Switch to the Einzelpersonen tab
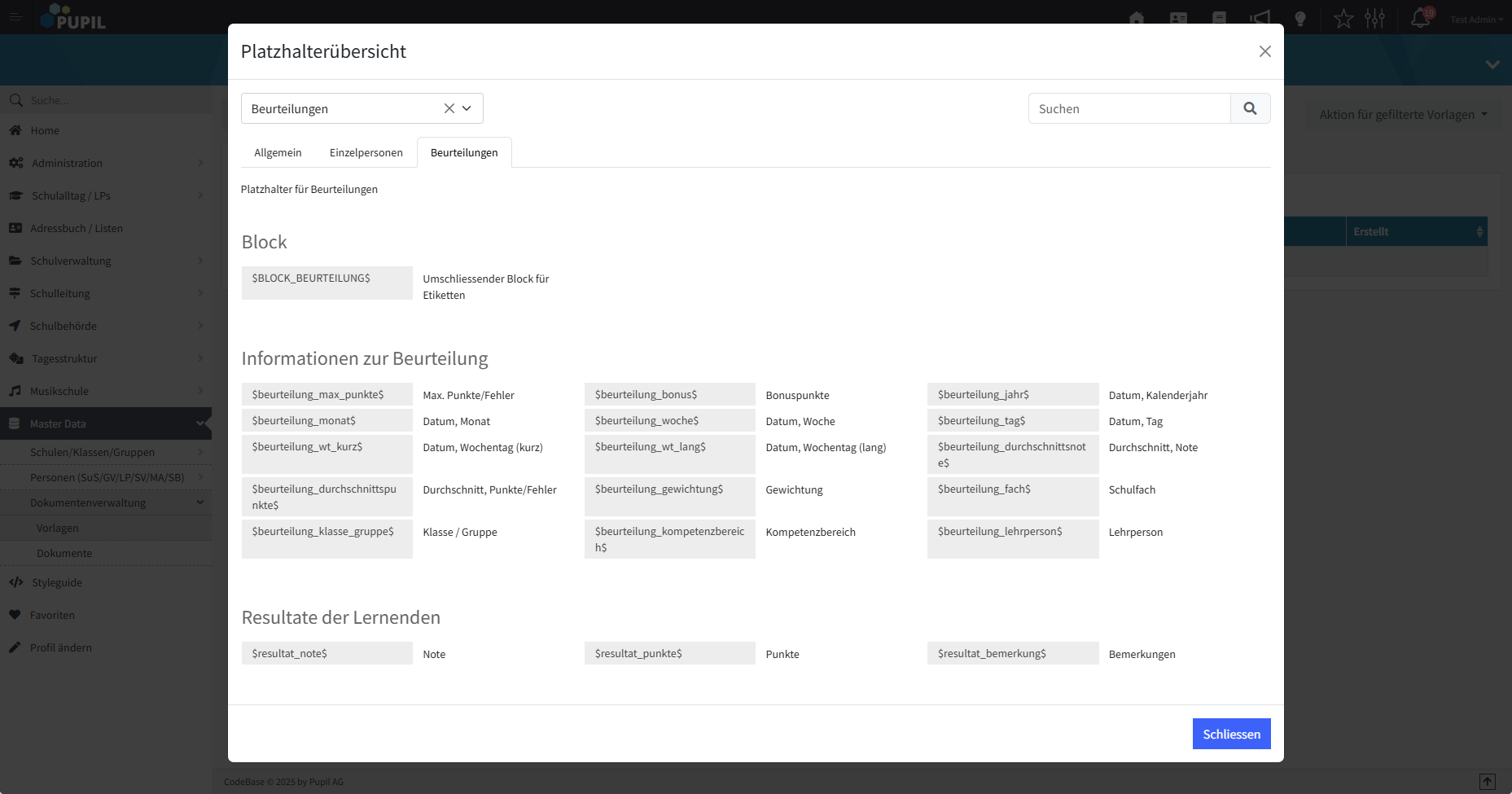This screenshot has width=1512, height=794. (366, 152)
